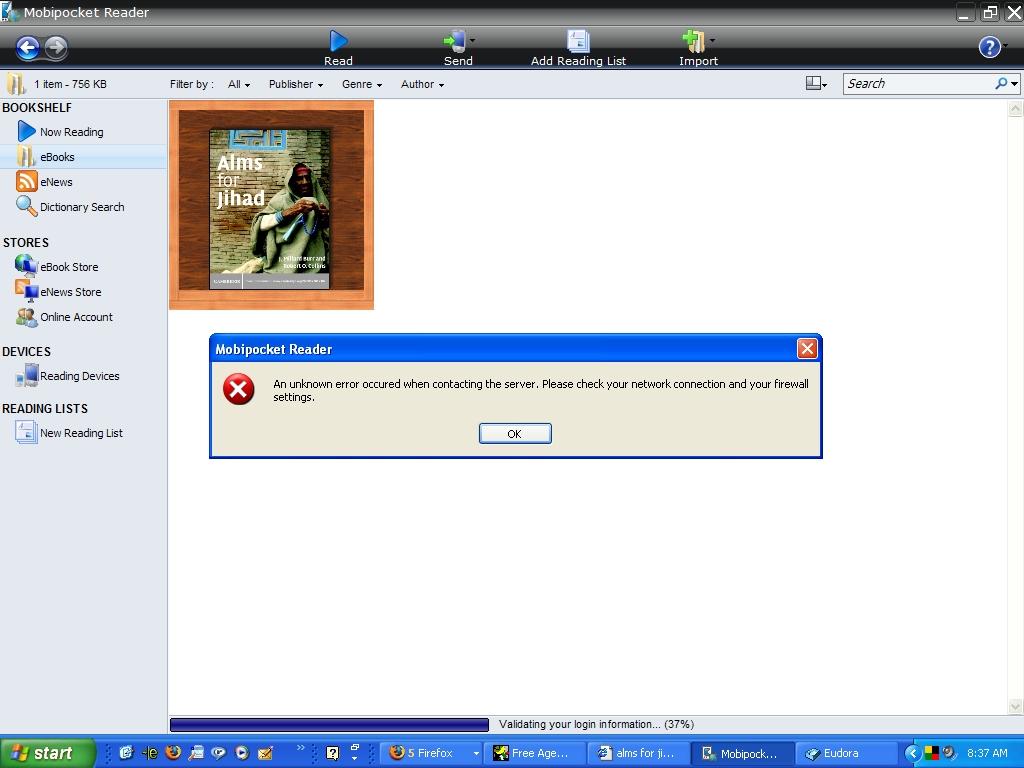
Task: Click the eBooks shelf icon in sidebar
Action: [x=26, y=157]
